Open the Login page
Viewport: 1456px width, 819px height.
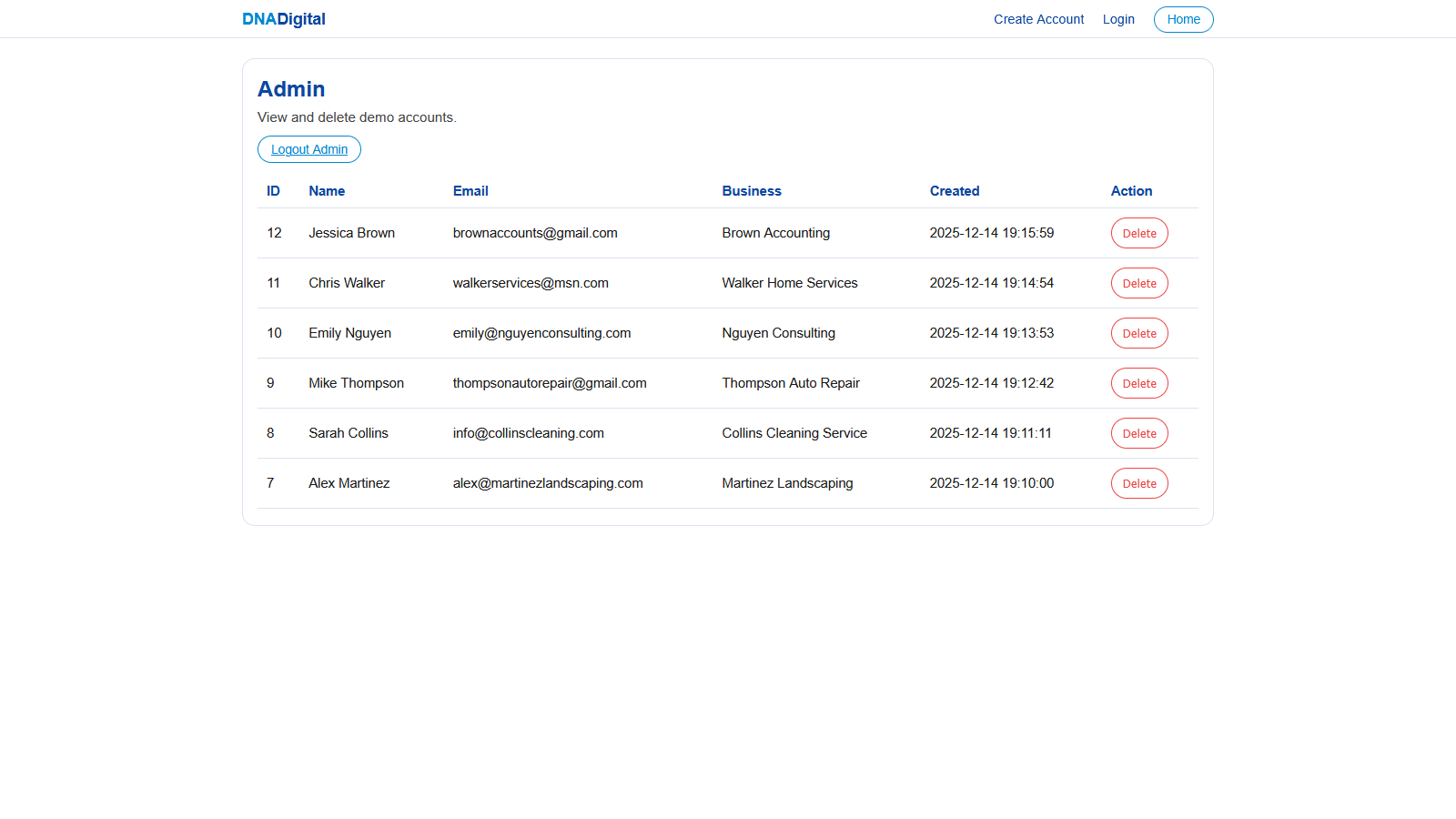click(1118, 19)
